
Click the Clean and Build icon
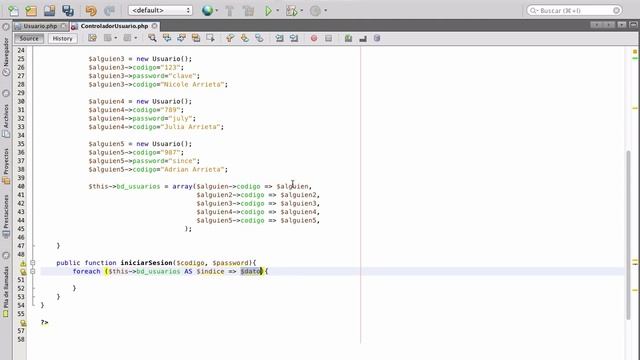click(x=248, y=10)
